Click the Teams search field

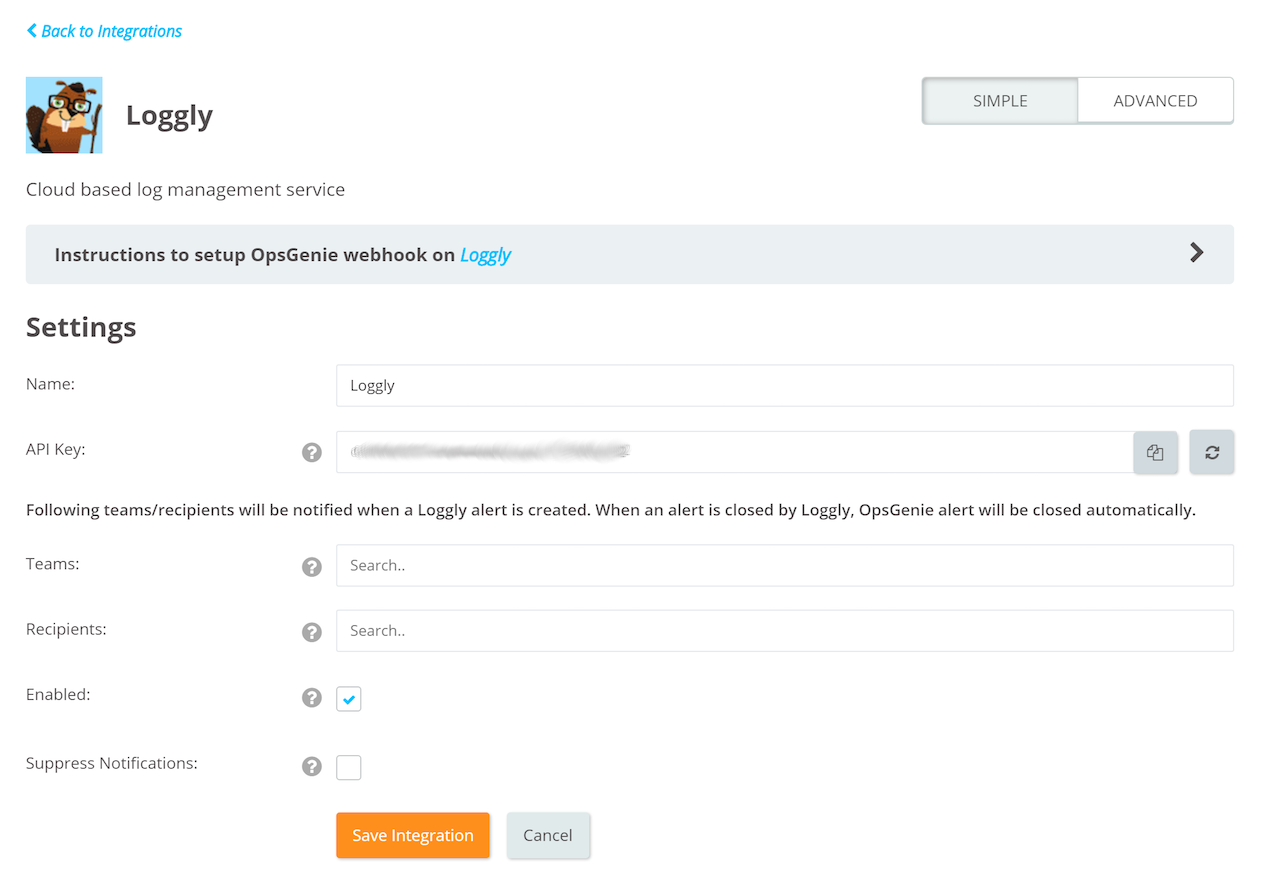(785, 566)
